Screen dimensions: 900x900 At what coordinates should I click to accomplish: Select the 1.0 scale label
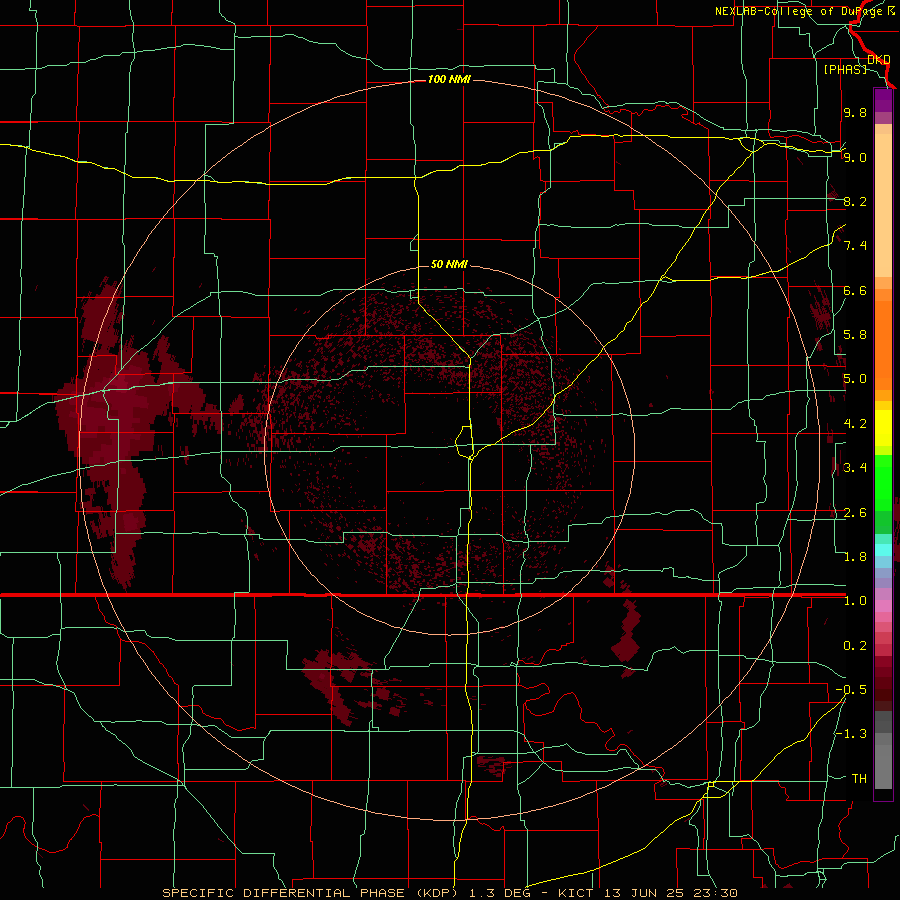855,601
